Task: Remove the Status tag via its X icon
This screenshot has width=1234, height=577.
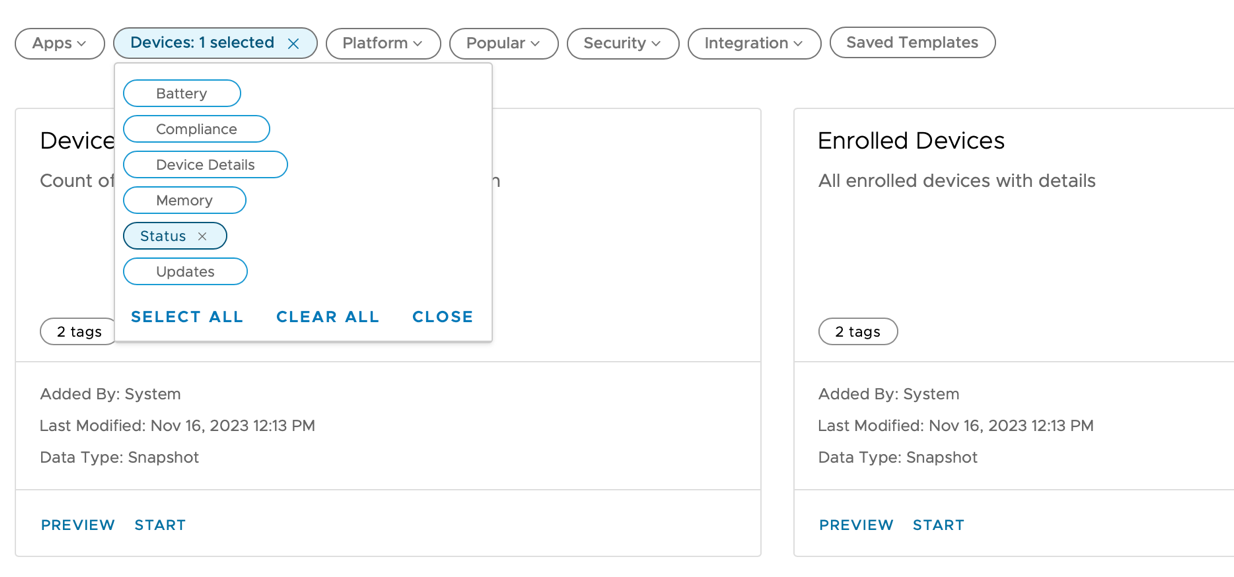Action: 202,236
